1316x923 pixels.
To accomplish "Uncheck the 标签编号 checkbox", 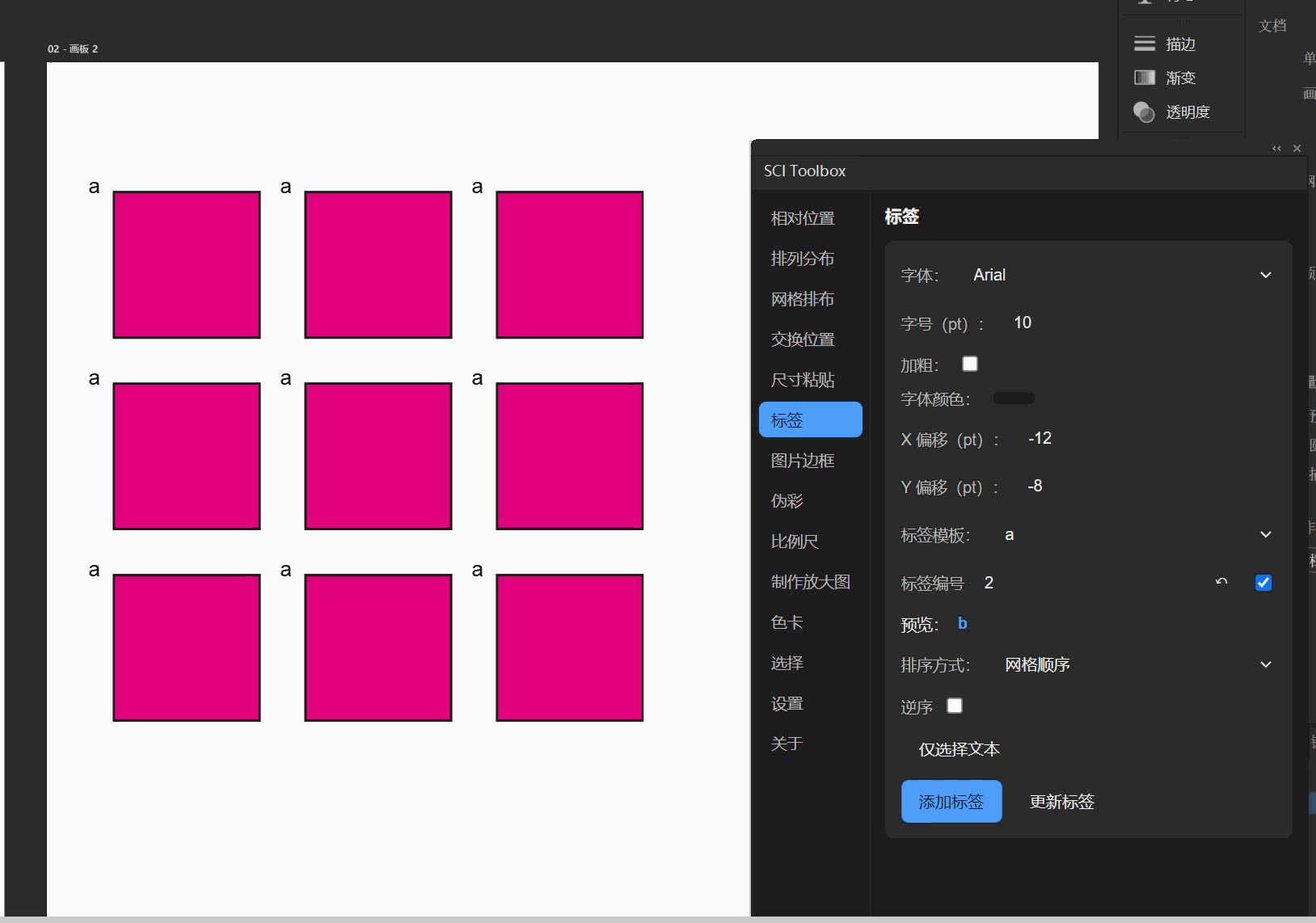I will tap(1263, 583).
